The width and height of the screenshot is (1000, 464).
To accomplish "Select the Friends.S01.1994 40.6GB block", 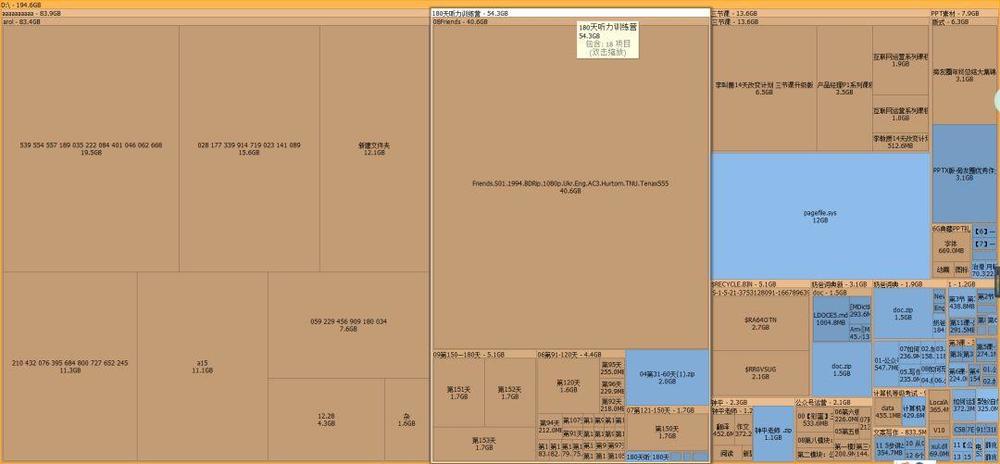I will 570,187.
